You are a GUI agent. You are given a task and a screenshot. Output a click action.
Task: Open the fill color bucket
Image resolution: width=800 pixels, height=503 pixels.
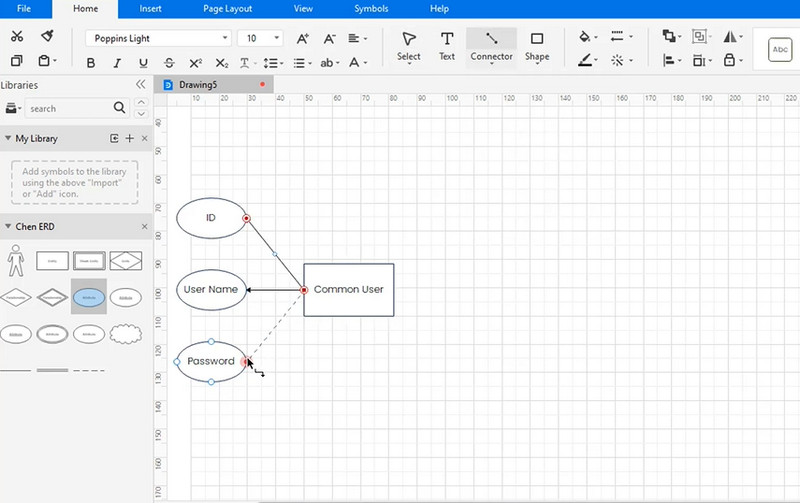pos(585,37)
